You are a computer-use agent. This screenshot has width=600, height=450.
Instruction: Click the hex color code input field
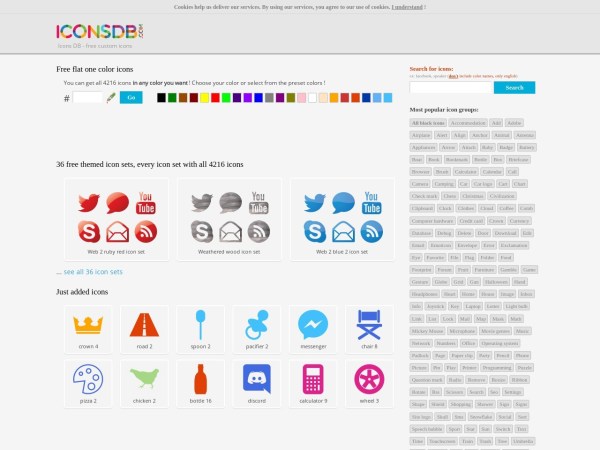pos(88,98)
